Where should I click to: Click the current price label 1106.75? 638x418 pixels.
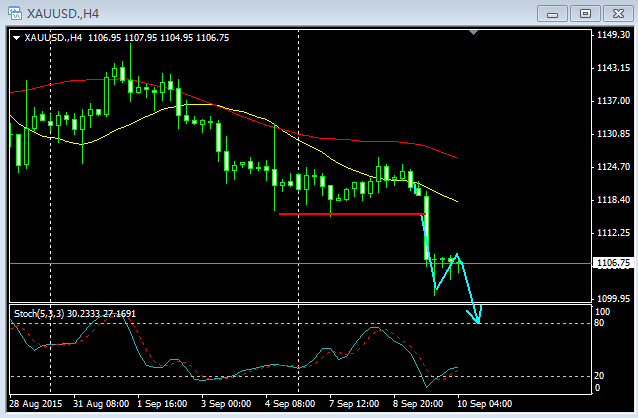(613, 263)
